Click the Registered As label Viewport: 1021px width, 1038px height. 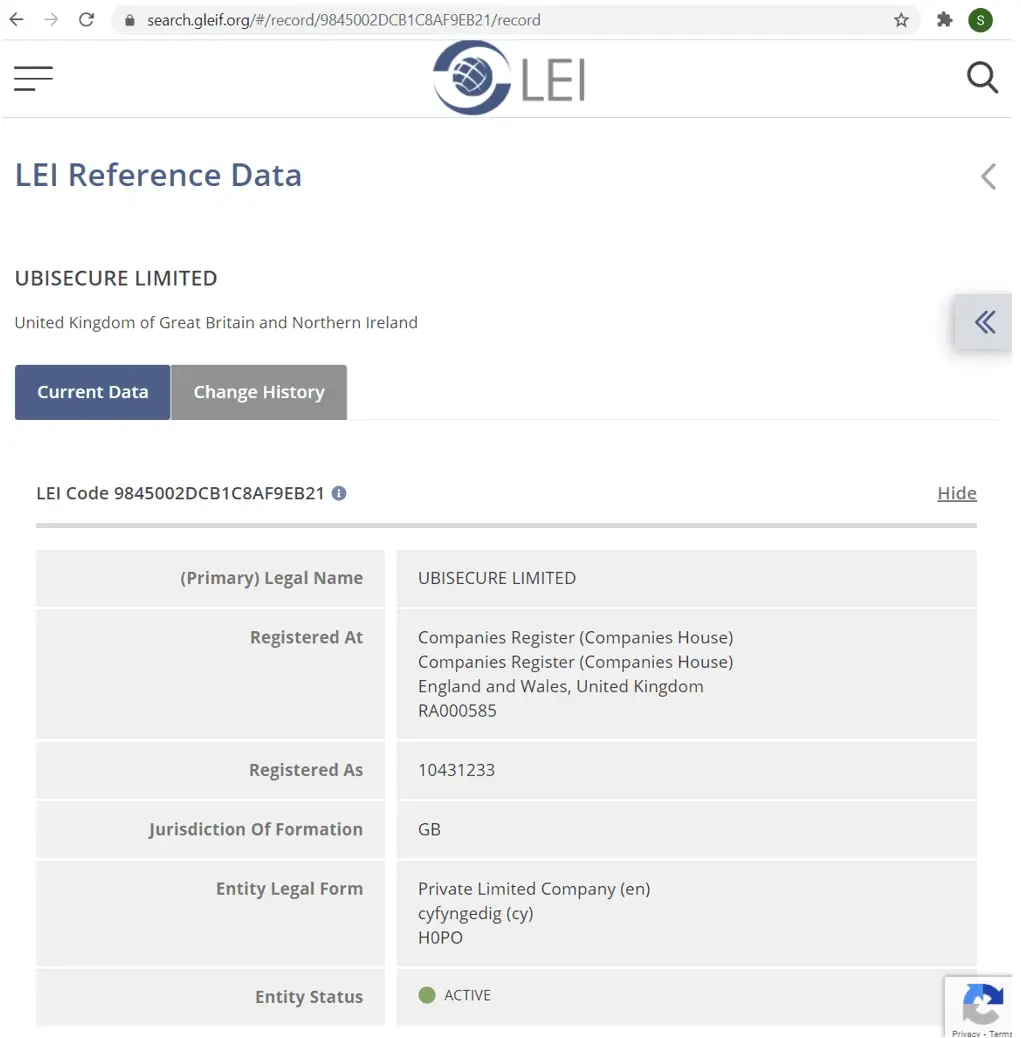[306, 770]
